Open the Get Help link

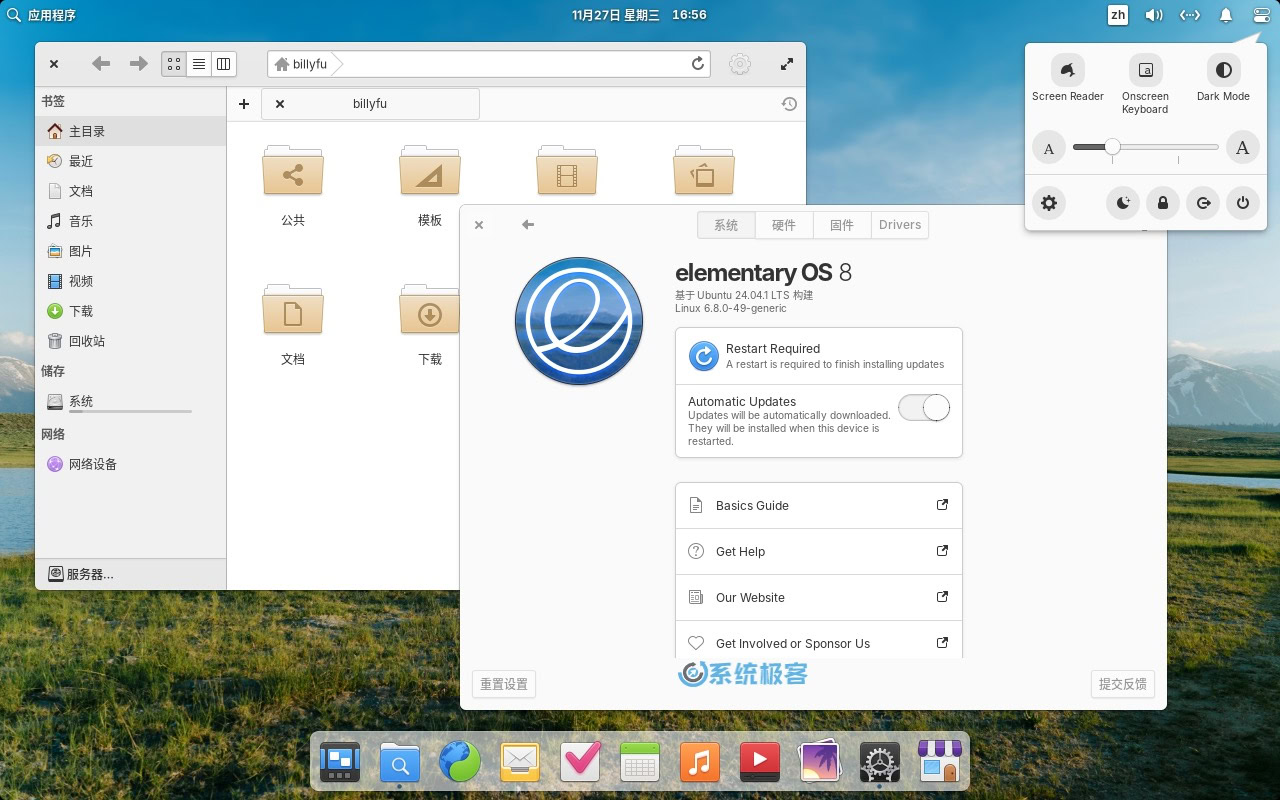click(819, 551)
